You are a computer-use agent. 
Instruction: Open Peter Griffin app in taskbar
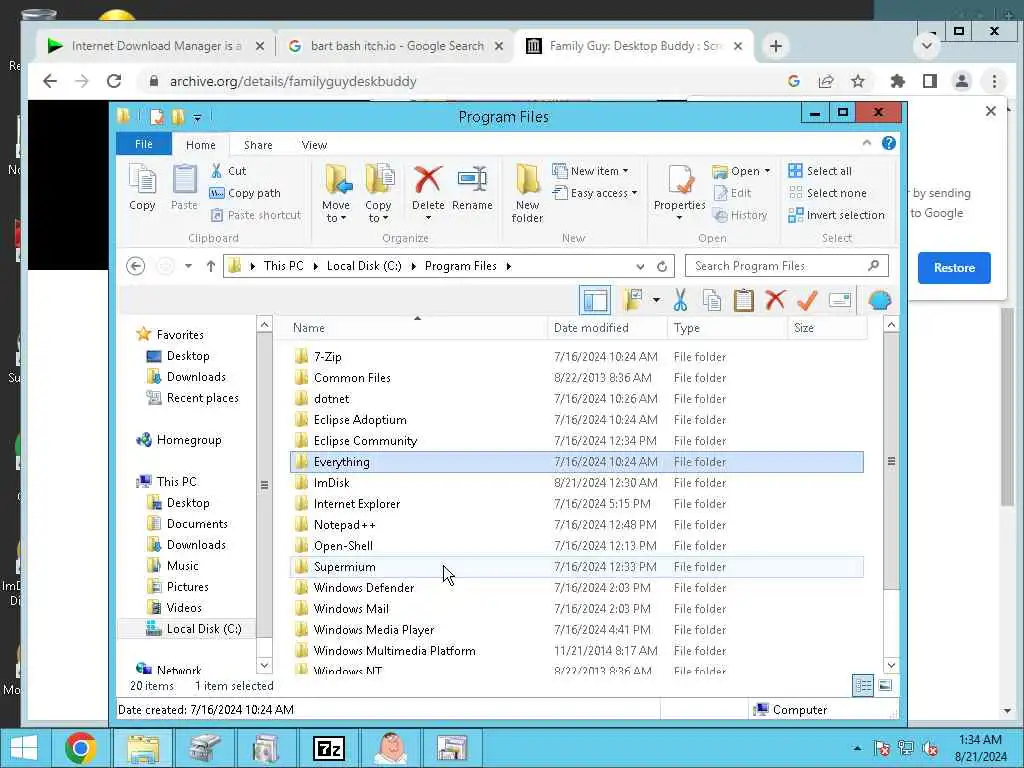point(391,748)
